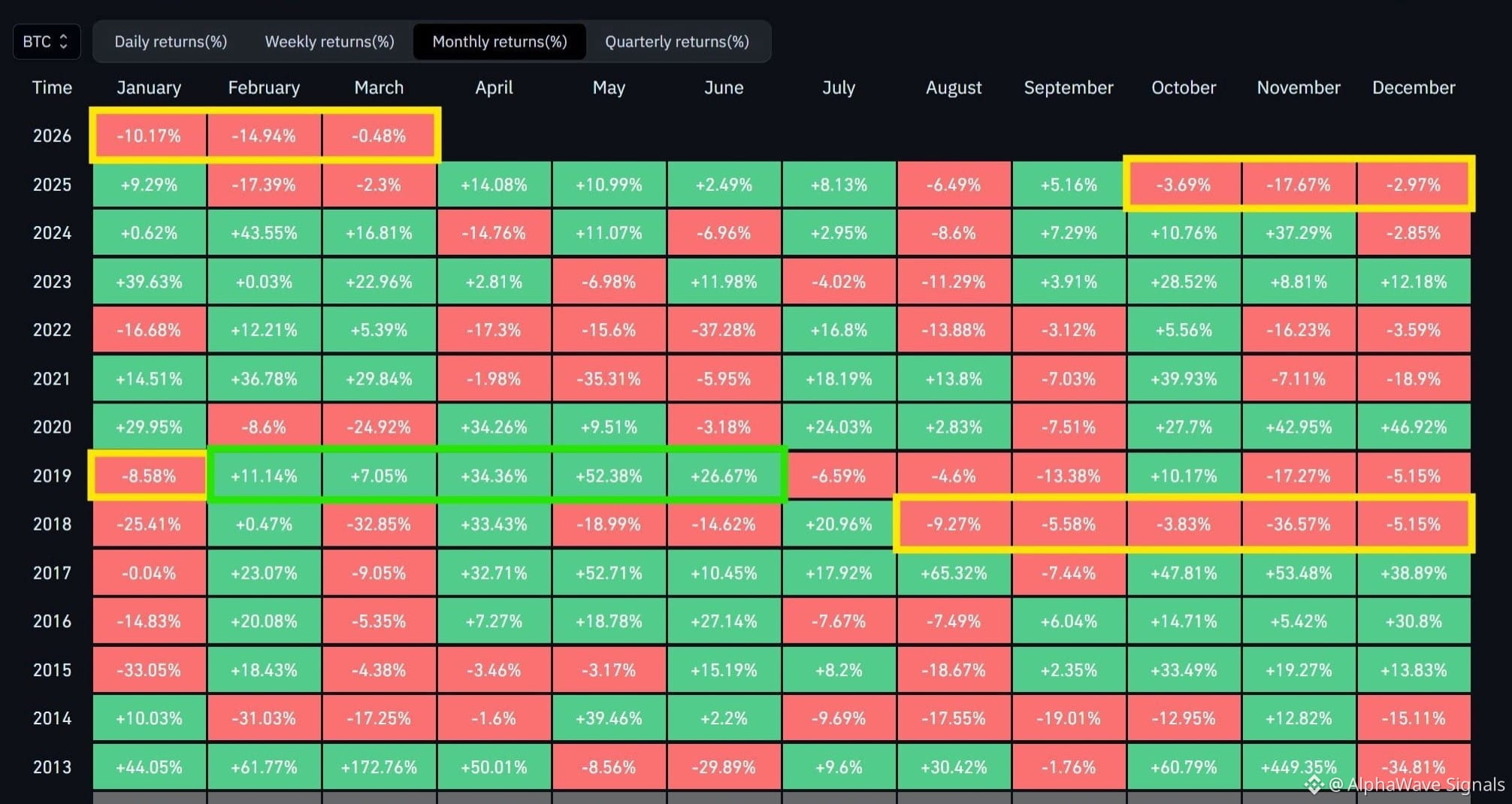Click the +43.55% cell for February 2024
This screenshot has width=1512, height=804.
click(264, 233)
